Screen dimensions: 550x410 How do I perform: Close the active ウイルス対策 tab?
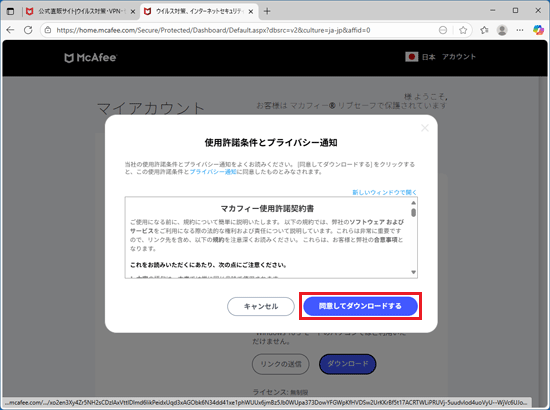251,12
